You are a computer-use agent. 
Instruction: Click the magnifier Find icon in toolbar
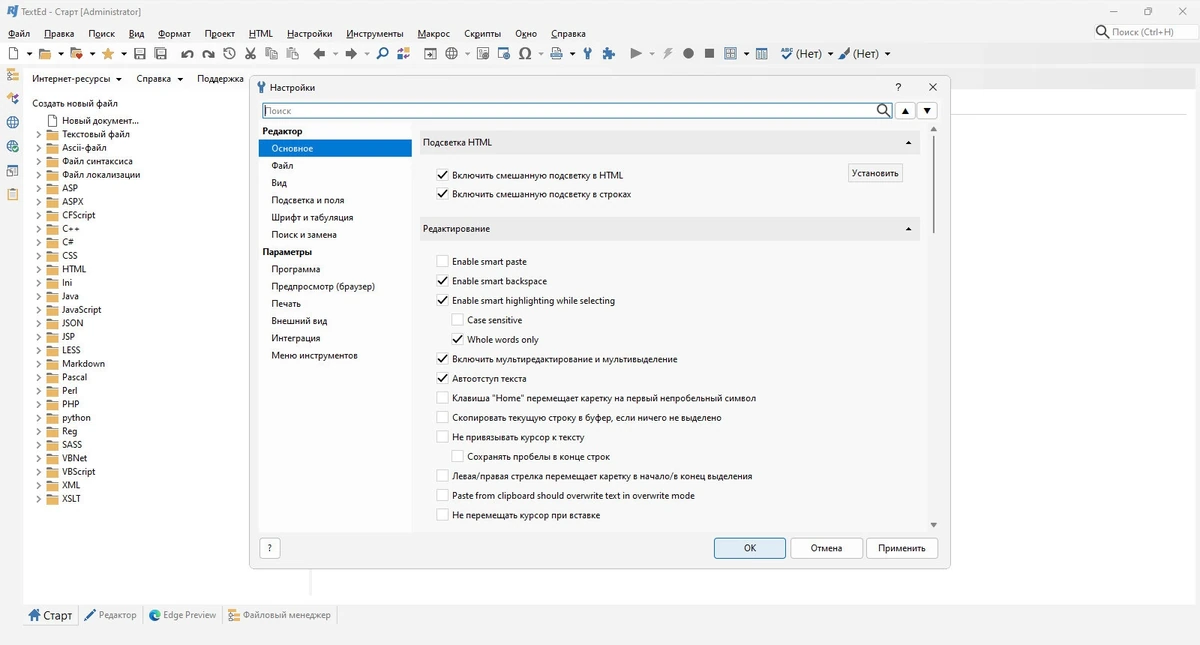click(382, 54)
